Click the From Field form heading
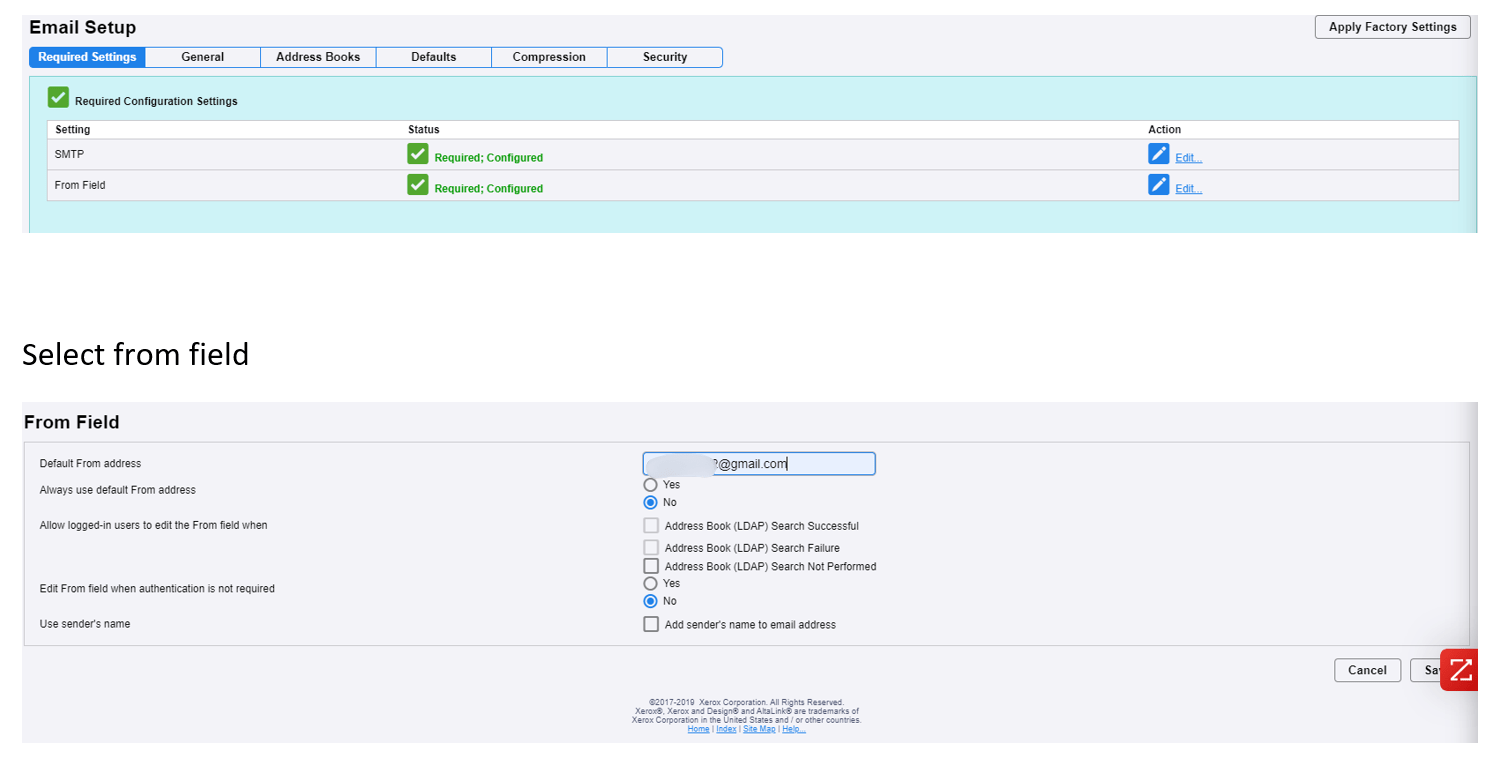Viewport: 1486px width, 775px height. [72, 422]
